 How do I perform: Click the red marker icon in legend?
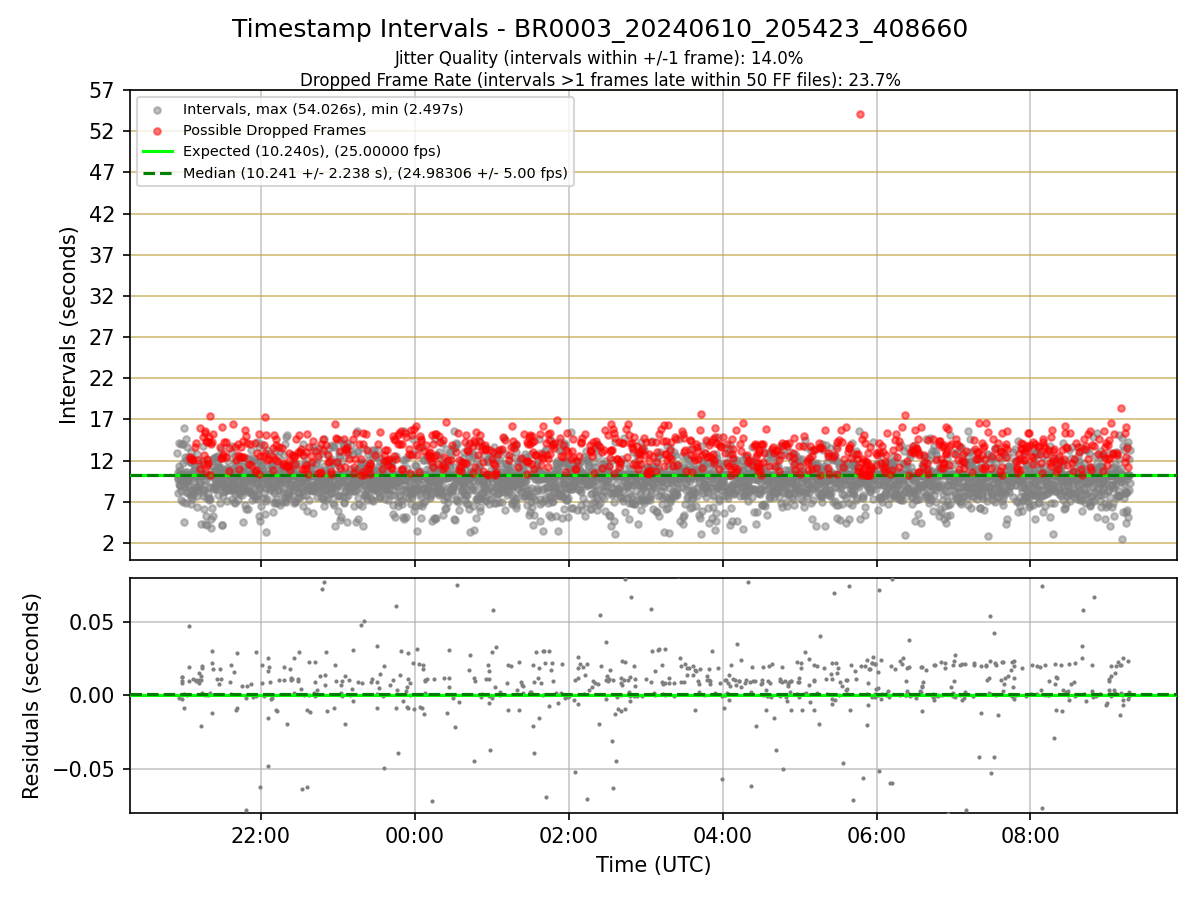(x=159, y=130)
